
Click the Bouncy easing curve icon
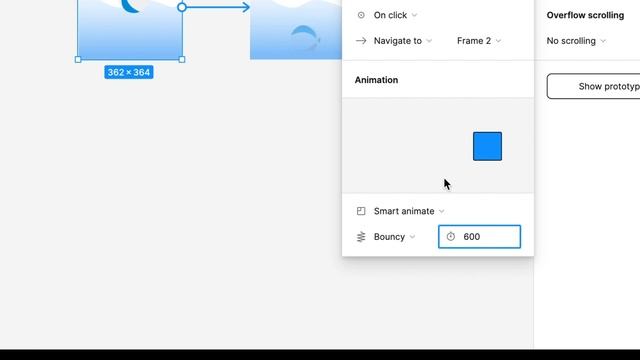[361, 237]
